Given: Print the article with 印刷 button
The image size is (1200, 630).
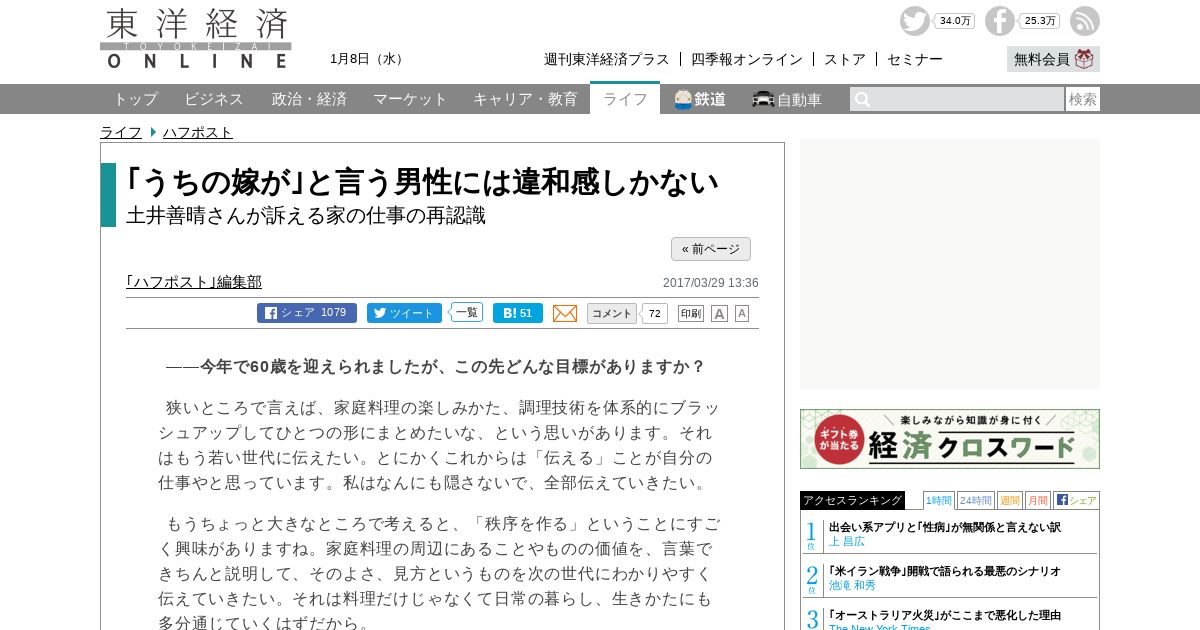Looking at the screenshot, I should [x=691, y=313].
